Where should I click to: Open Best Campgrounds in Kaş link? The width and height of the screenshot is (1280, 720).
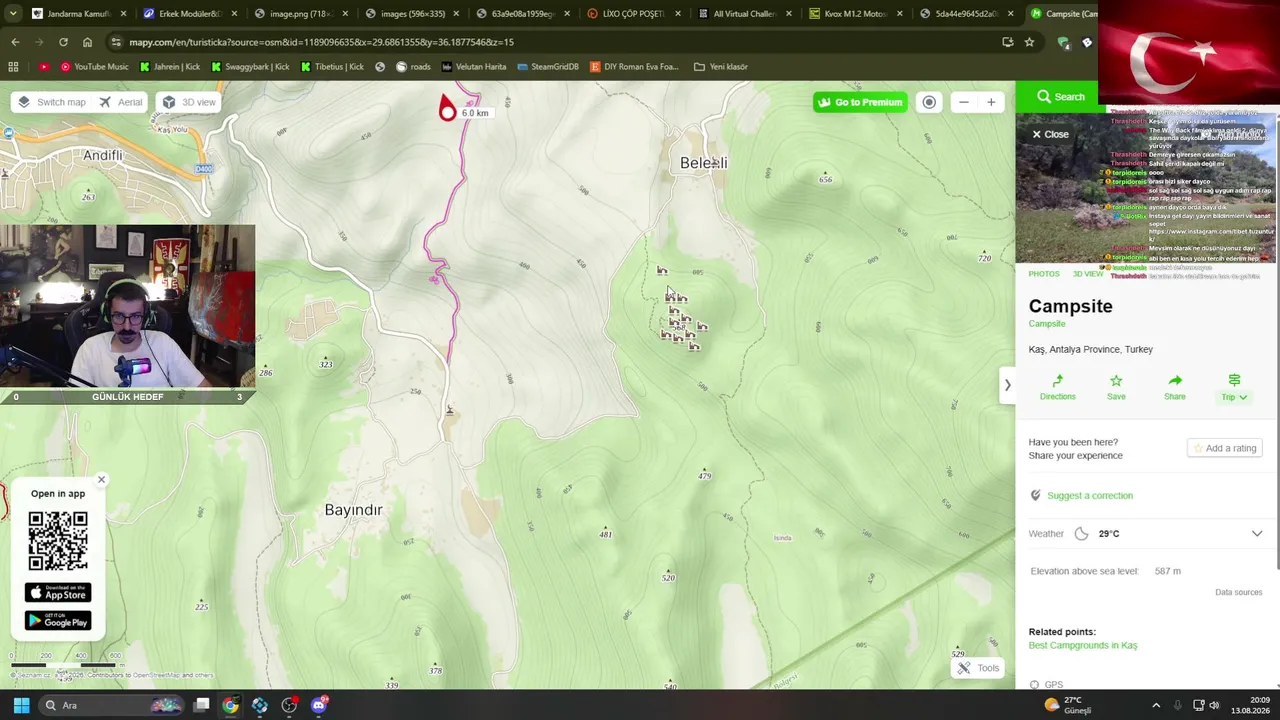point(1083,646)
